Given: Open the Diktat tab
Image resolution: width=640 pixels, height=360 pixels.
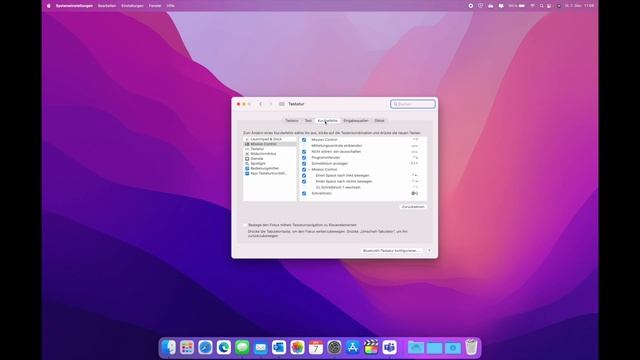Looking at the screenshot, I should (x=380, y=121).
